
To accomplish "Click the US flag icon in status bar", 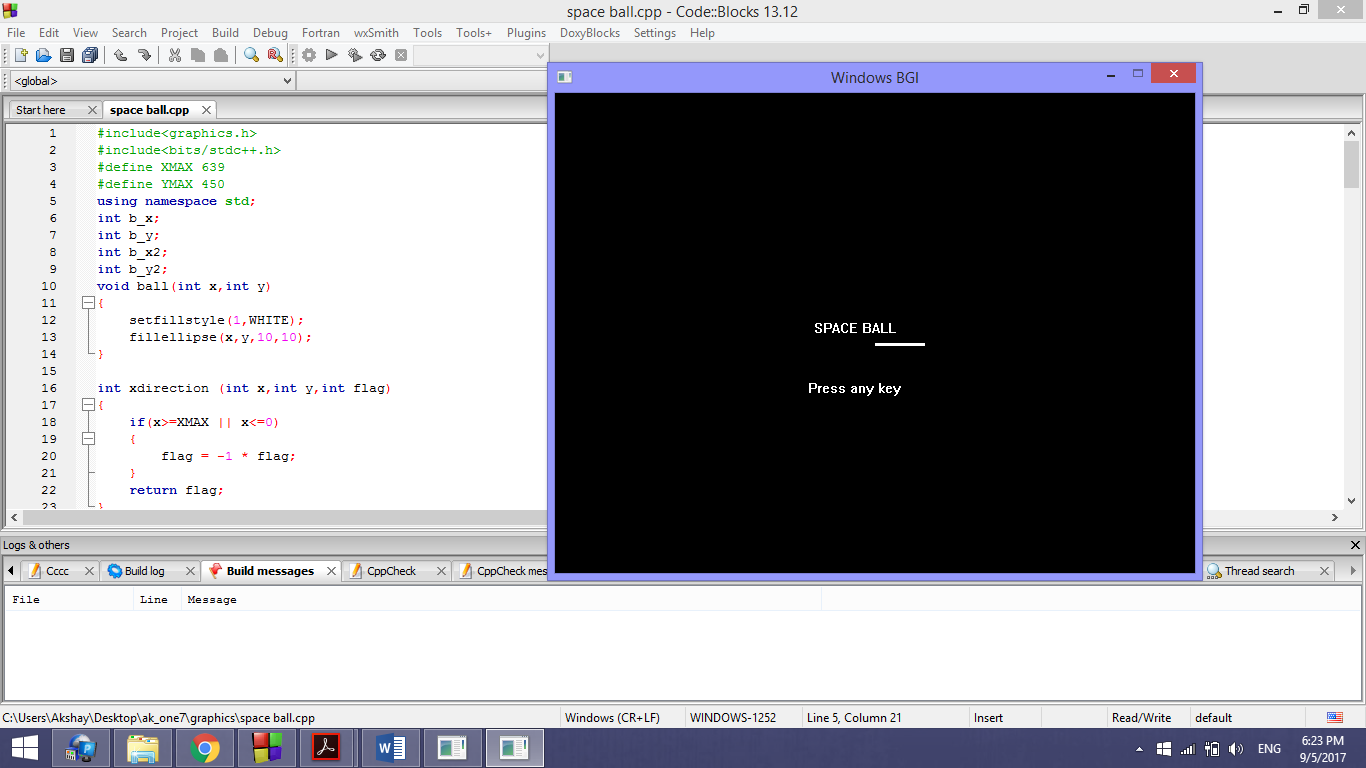I will [1335, 717].
